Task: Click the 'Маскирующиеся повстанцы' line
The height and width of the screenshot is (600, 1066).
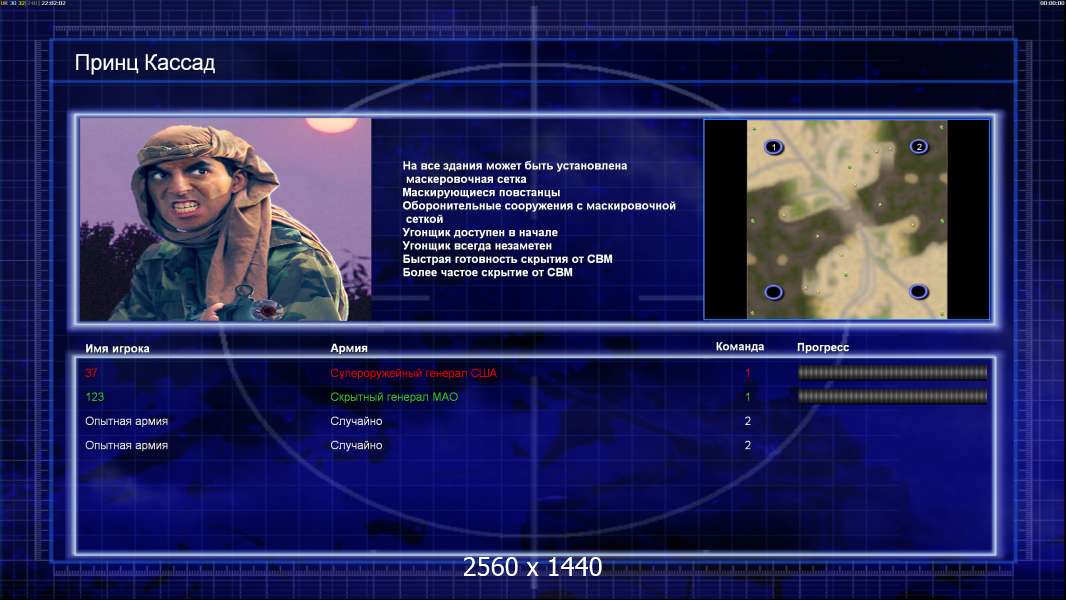Action: pyautogui.click(x=481, y=192)
